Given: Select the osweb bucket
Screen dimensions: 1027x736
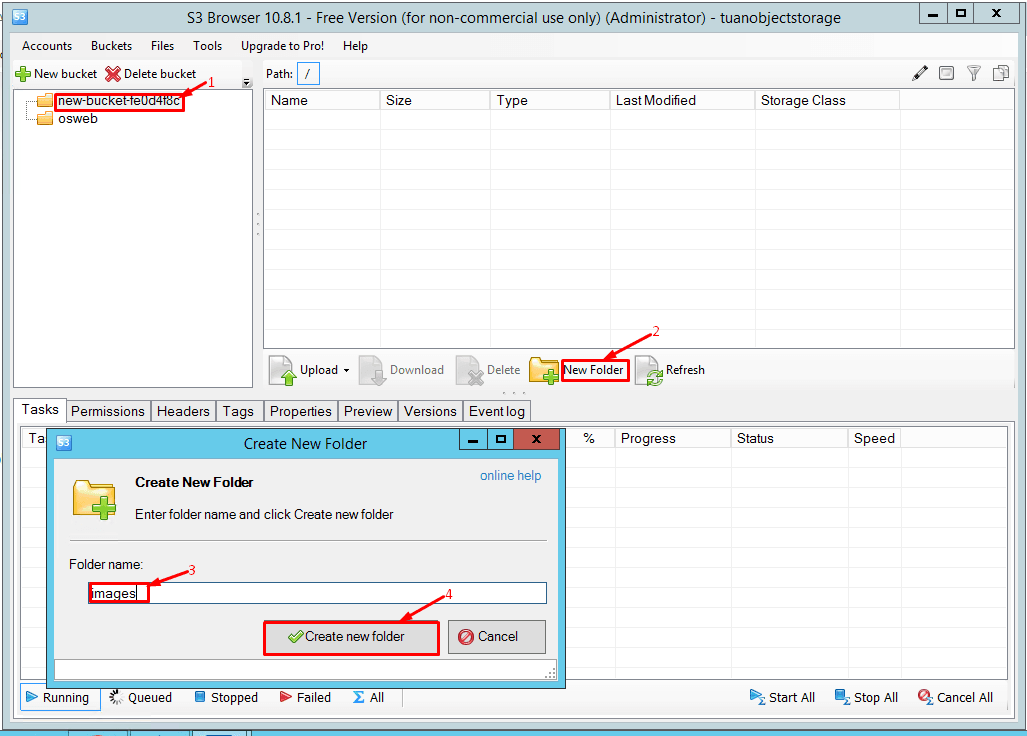Looking at the screenshot, I should click(x=78, y=119).
